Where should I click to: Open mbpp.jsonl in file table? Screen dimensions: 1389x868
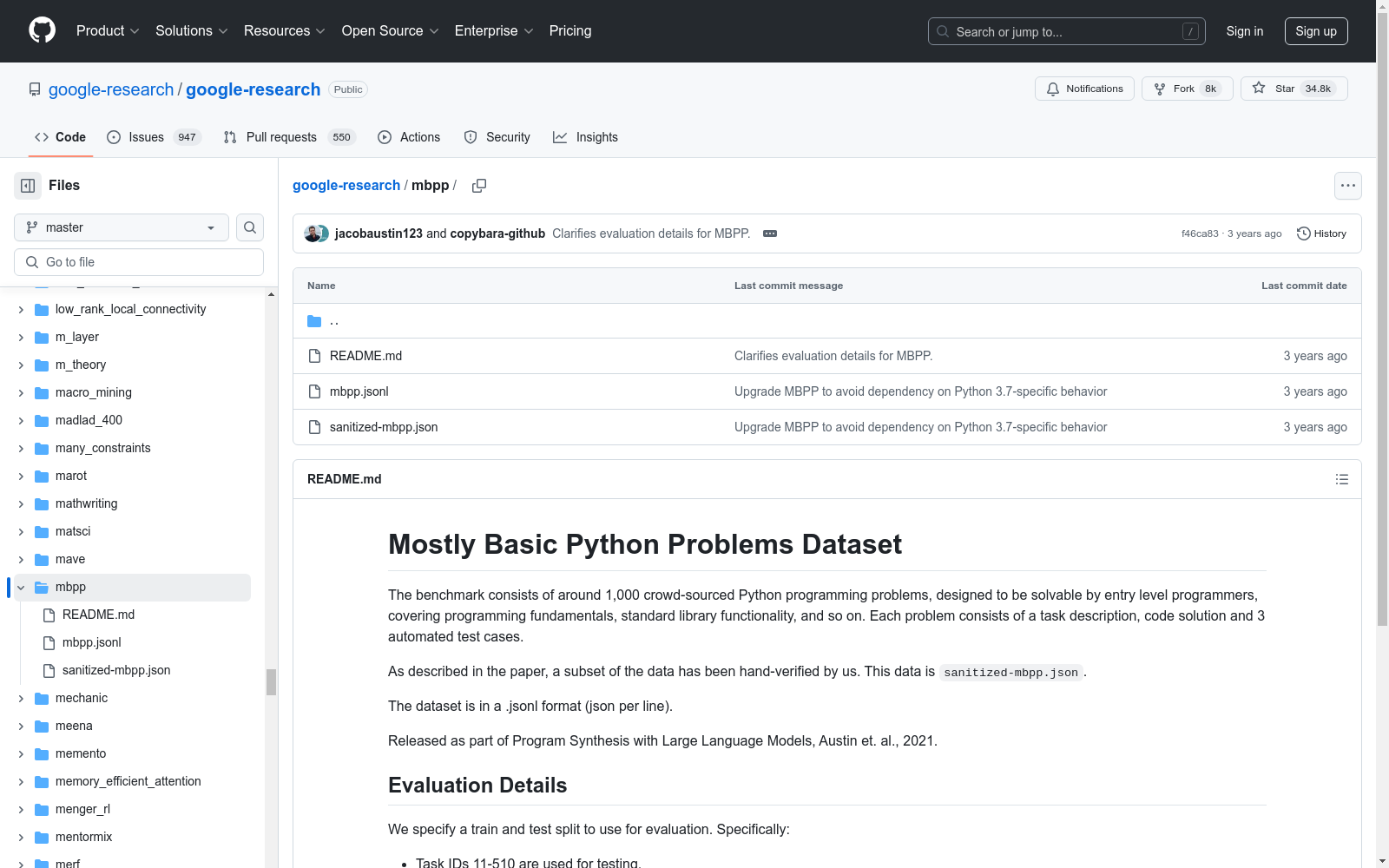tap(359, 391)
